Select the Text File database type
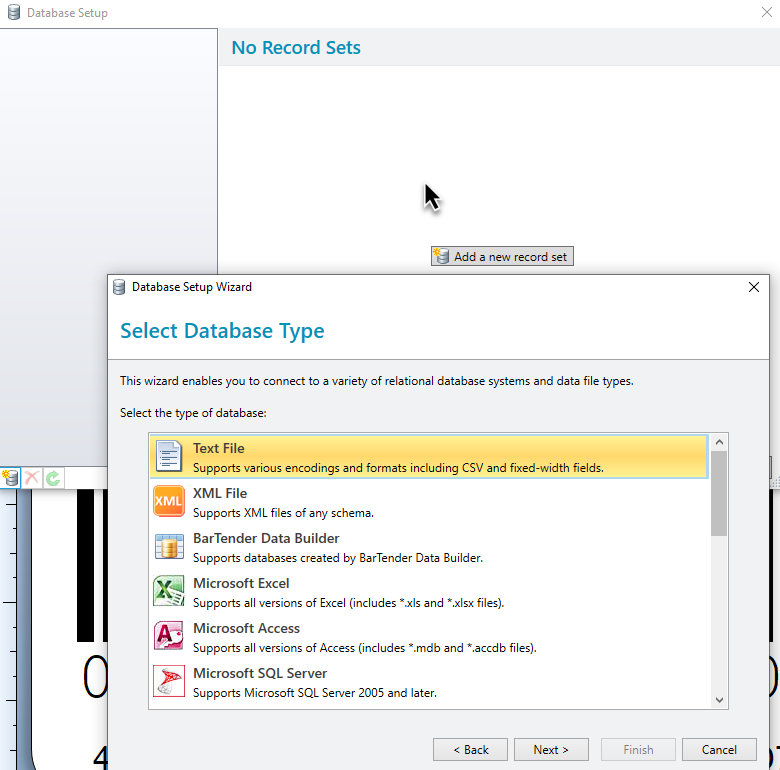780x770 pixels. [428, 457]
